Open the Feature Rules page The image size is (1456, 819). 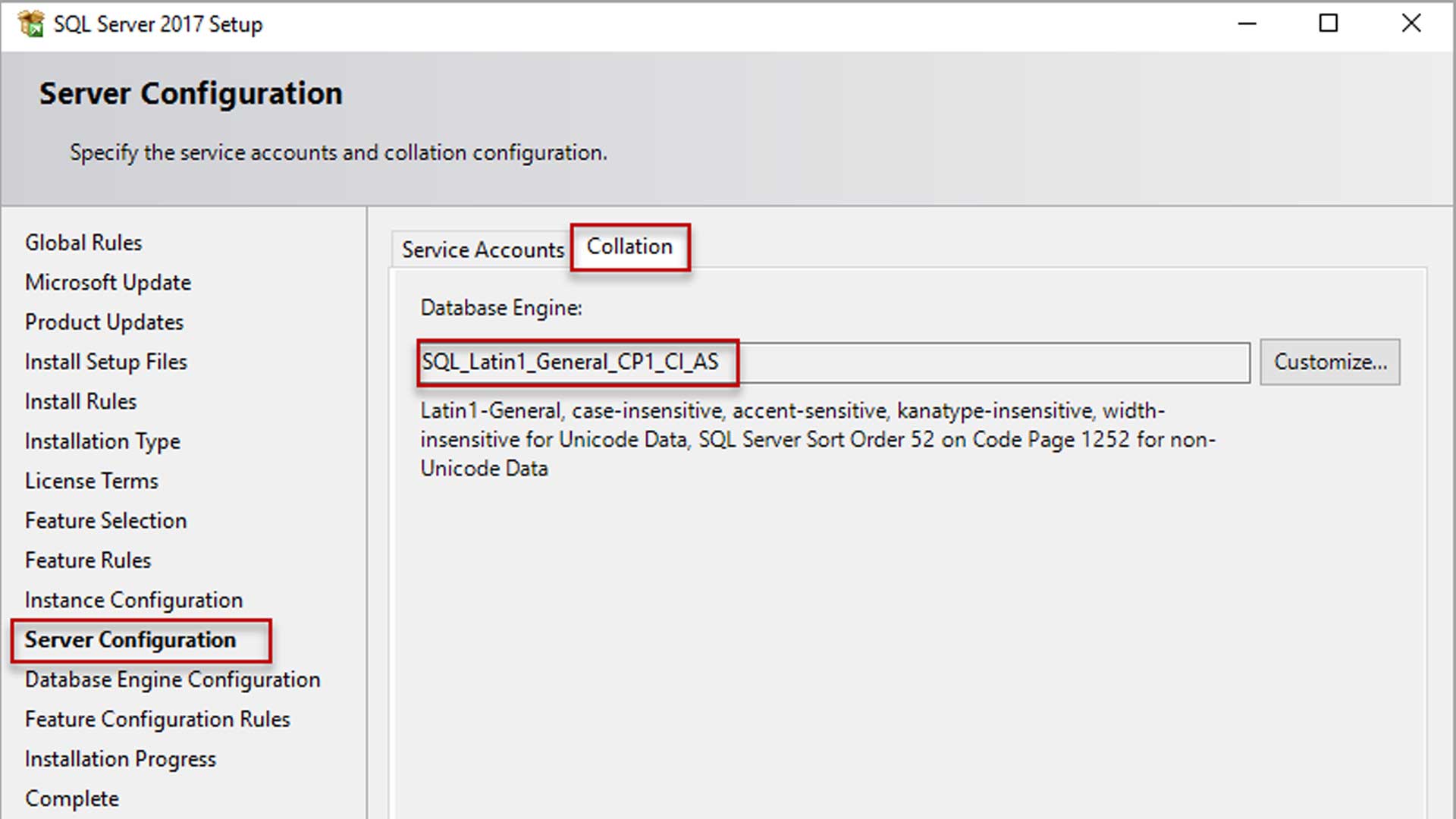pyautogui.click(x=88, y=560)
